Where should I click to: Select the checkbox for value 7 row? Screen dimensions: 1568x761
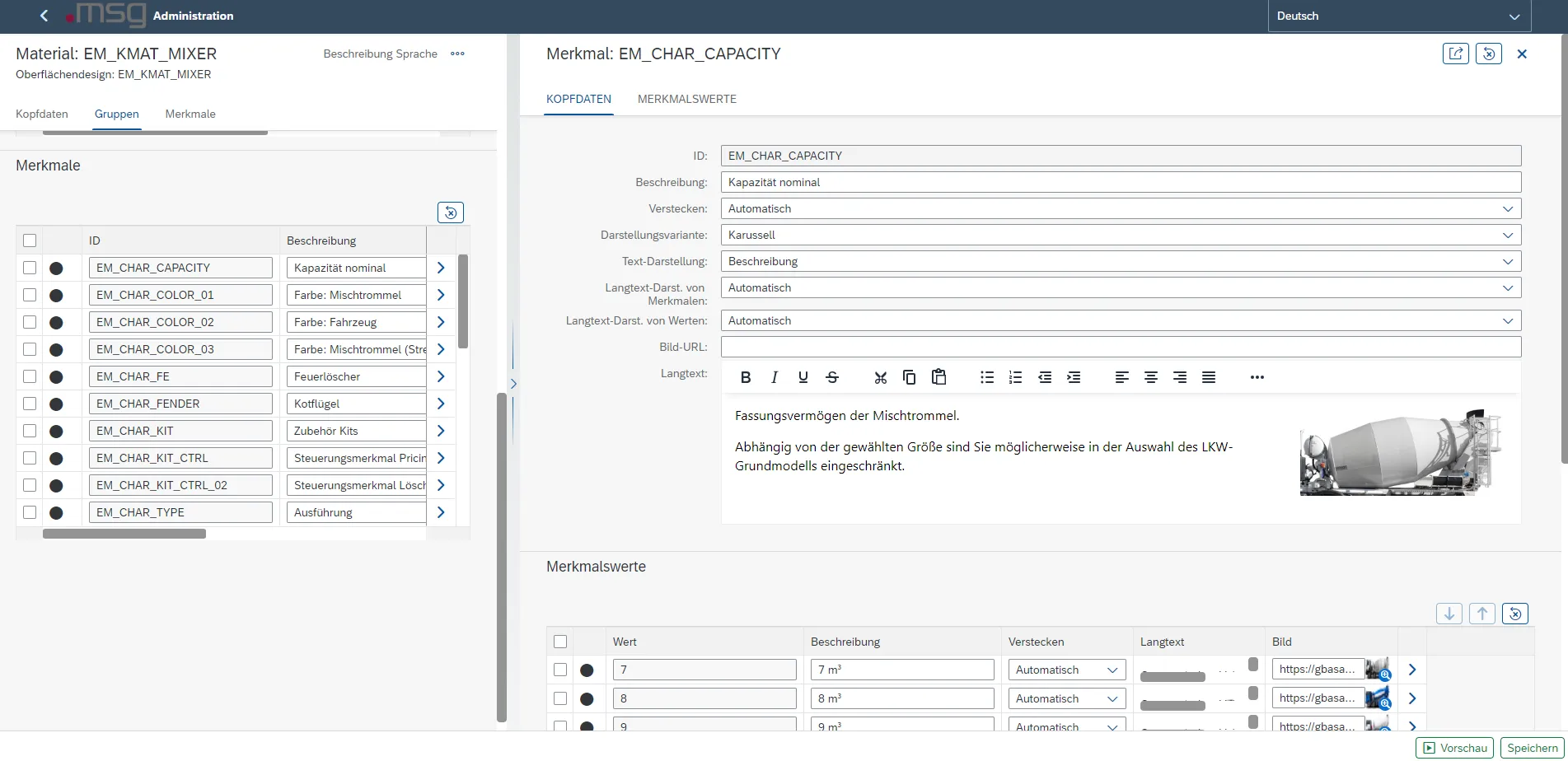click(560, 670)
